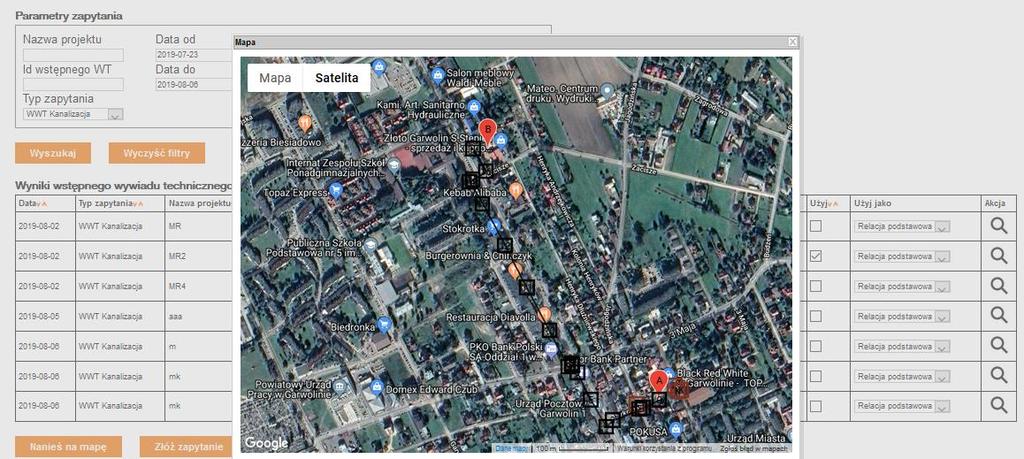
Task: Sort by Użyj column arrows
Action: coord(833,204)
